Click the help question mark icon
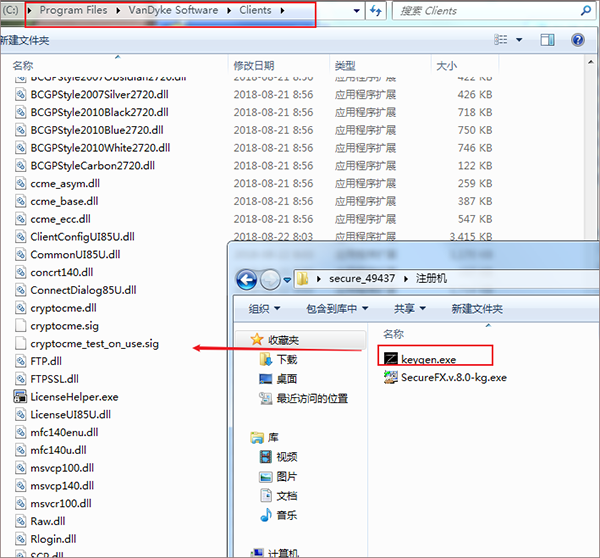 (577, 40)
